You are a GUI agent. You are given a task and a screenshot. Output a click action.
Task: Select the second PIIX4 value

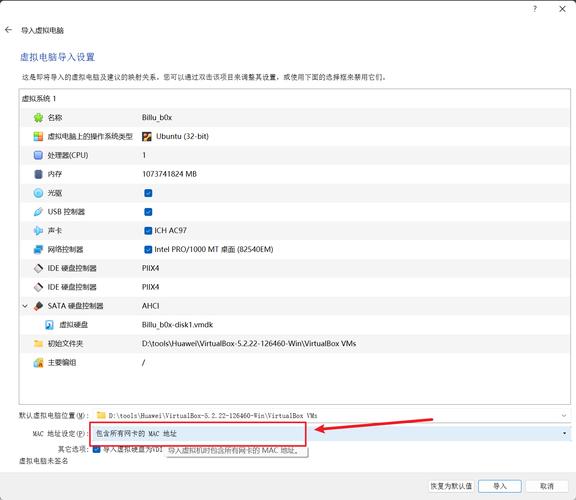pos(151,287)
